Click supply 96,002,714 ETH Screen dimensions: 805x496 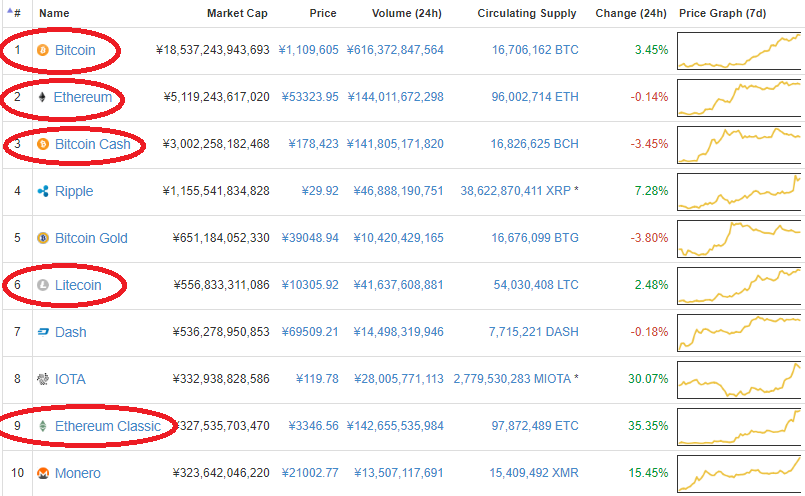coord(535,97)
